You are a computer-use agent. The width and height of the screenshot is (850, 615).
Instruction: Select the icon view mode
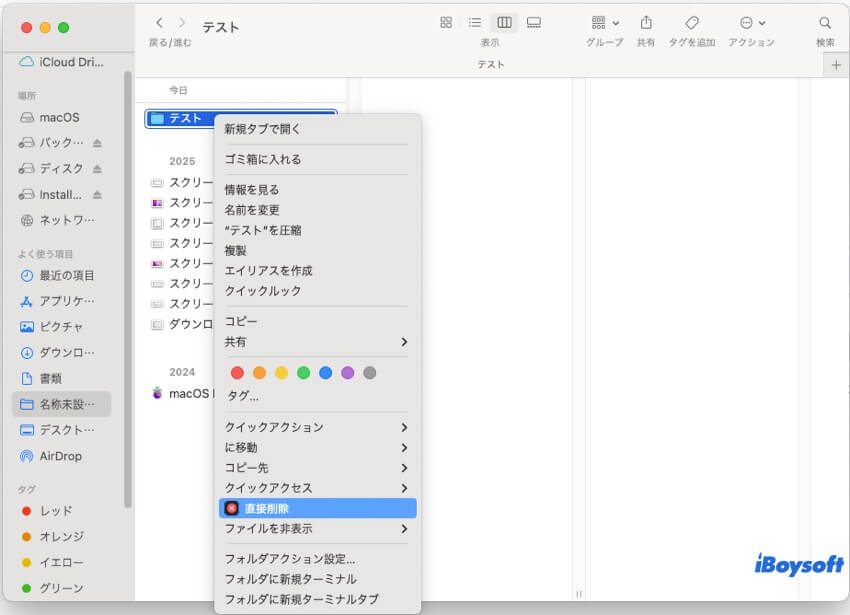pyautogui.click(x=446, y=21)
